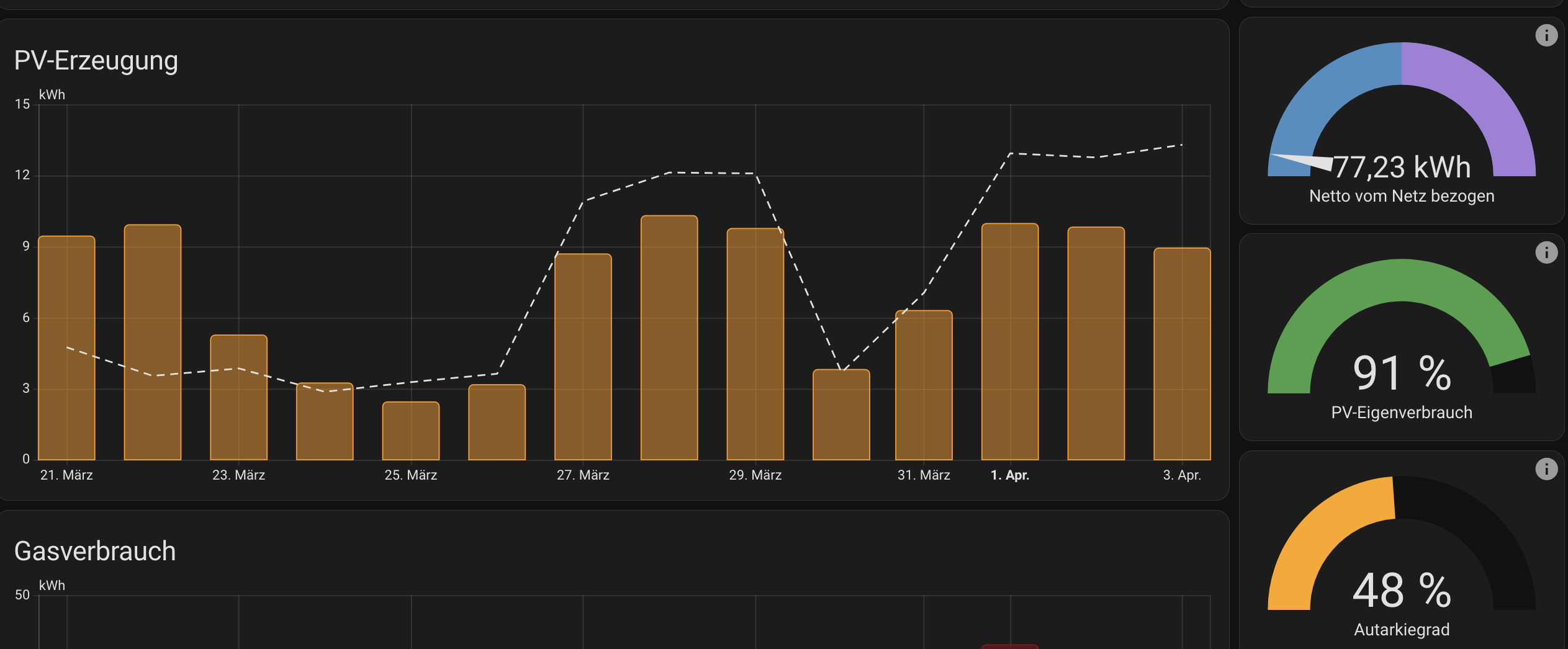This screenshot has width=1568, height=649.
Task: Click the PV-Eigenverbrauch label
Action: pyautogui.click(x=1402, y=413)
